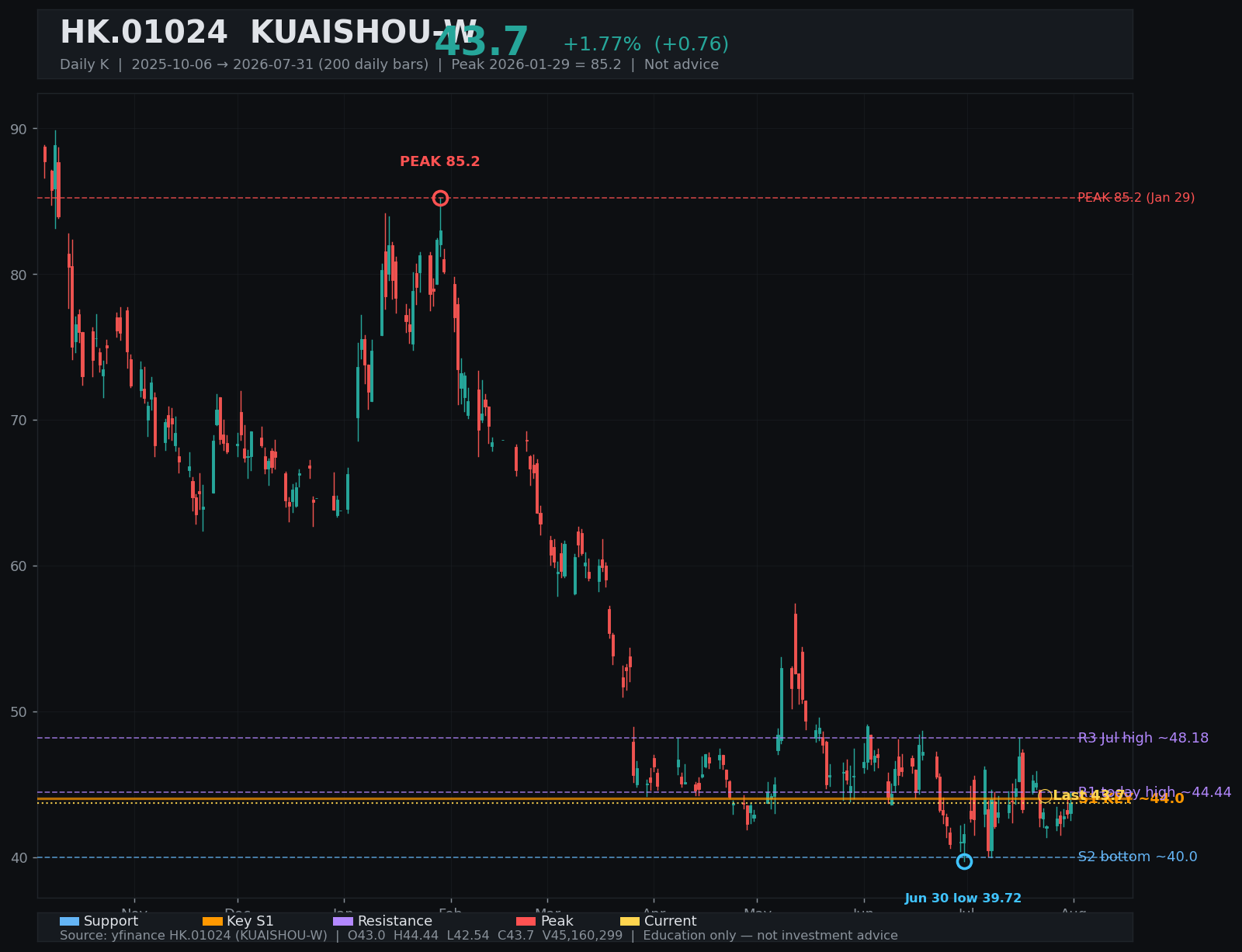The image size is (1242, 952).
Task: Click the 'Resistance' legend label
Action: pos(395,922)
